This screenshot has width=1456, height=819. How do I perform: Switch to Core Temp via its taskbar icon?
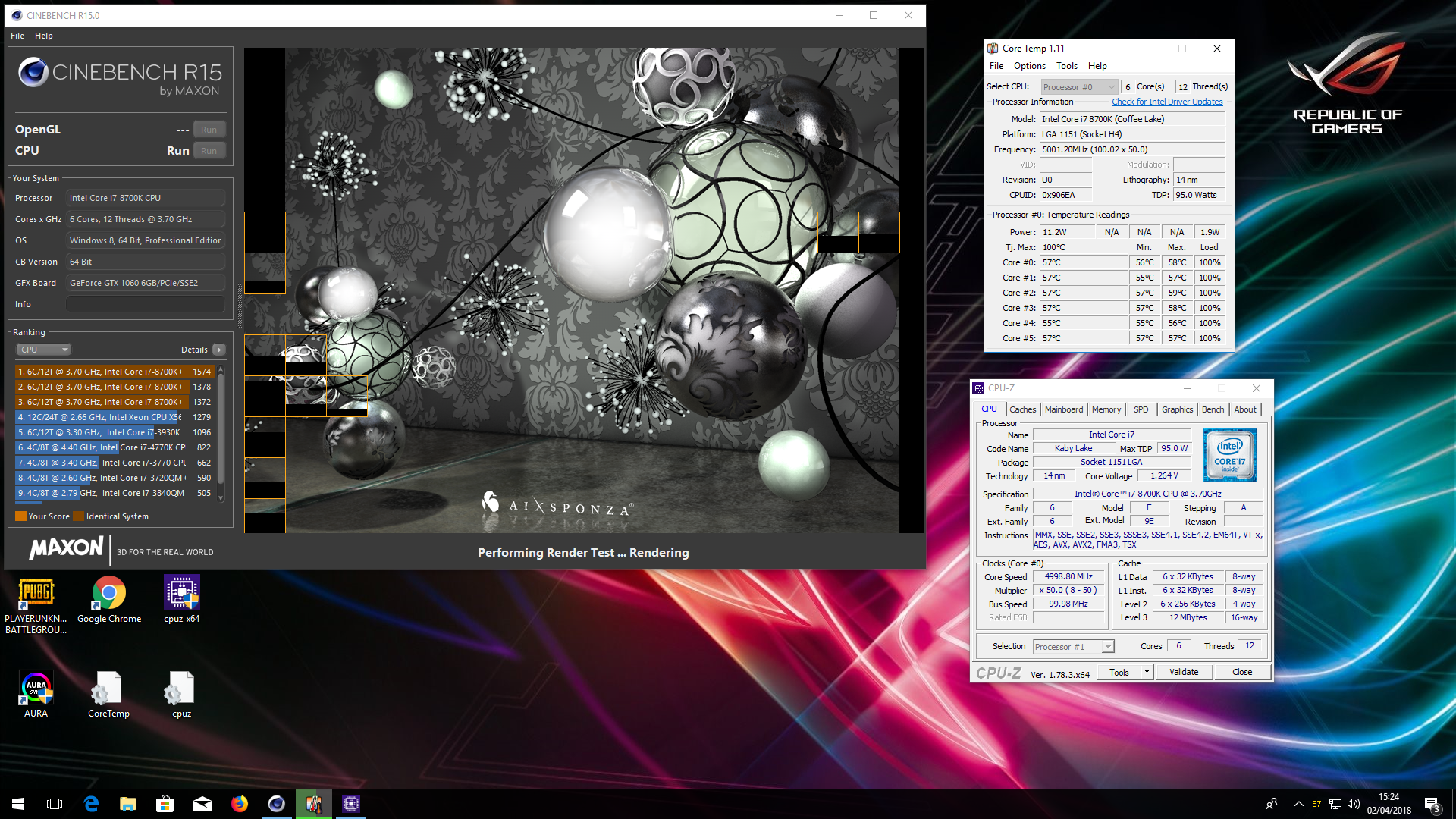313,804
